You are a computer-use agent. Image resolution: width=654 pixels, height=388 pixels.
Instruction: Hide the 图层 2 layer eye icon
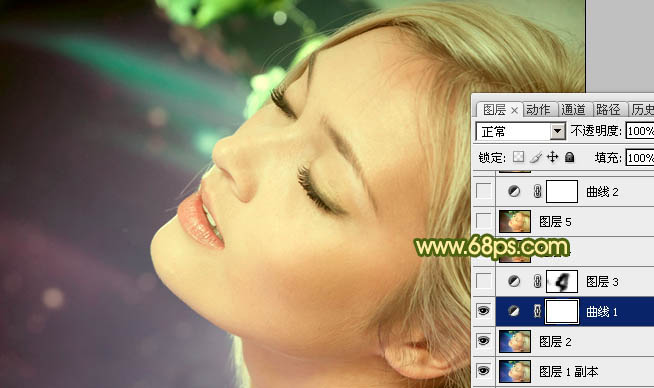pos(483,341)
